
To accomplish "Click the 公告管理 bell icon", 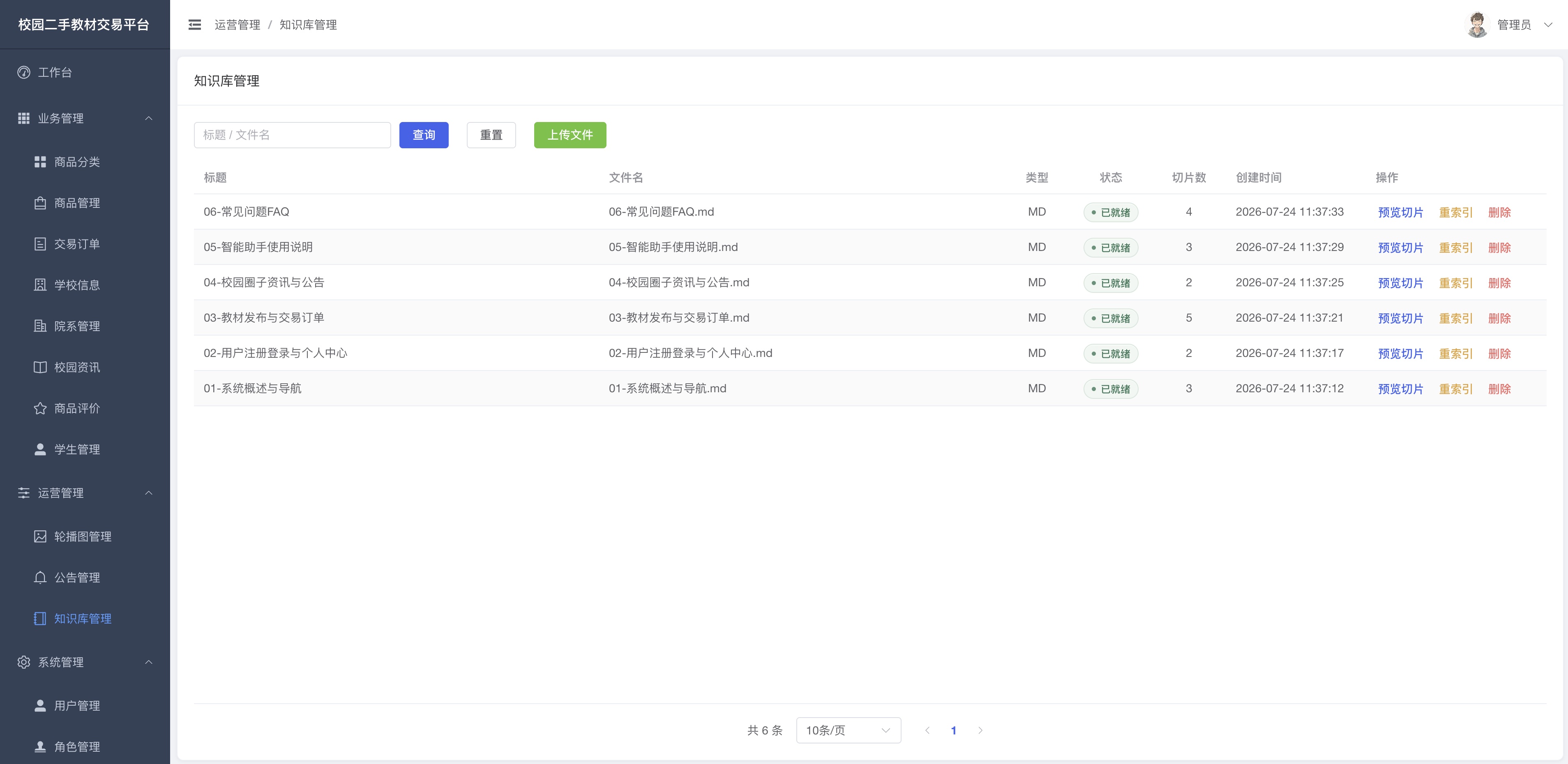I will click(40, 577).
